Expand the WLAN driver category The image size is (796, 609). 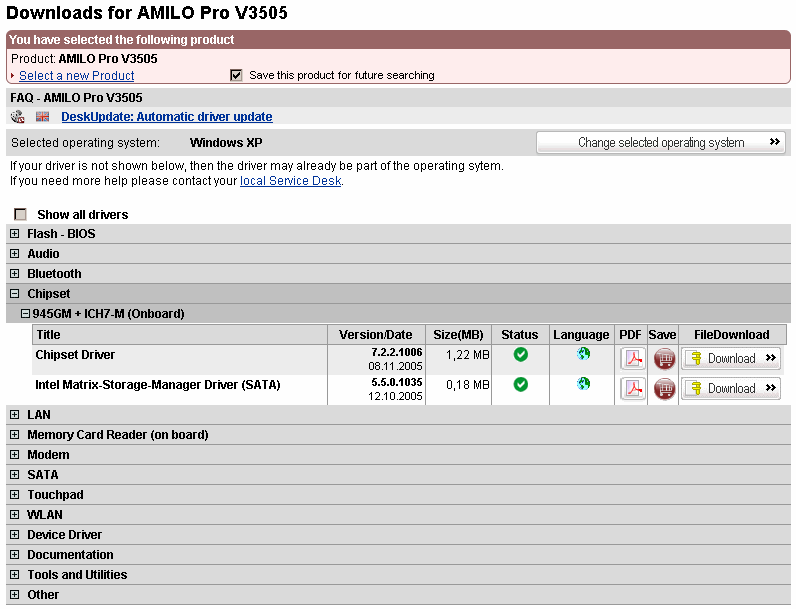pyautogui.click(x=15, y=515)
